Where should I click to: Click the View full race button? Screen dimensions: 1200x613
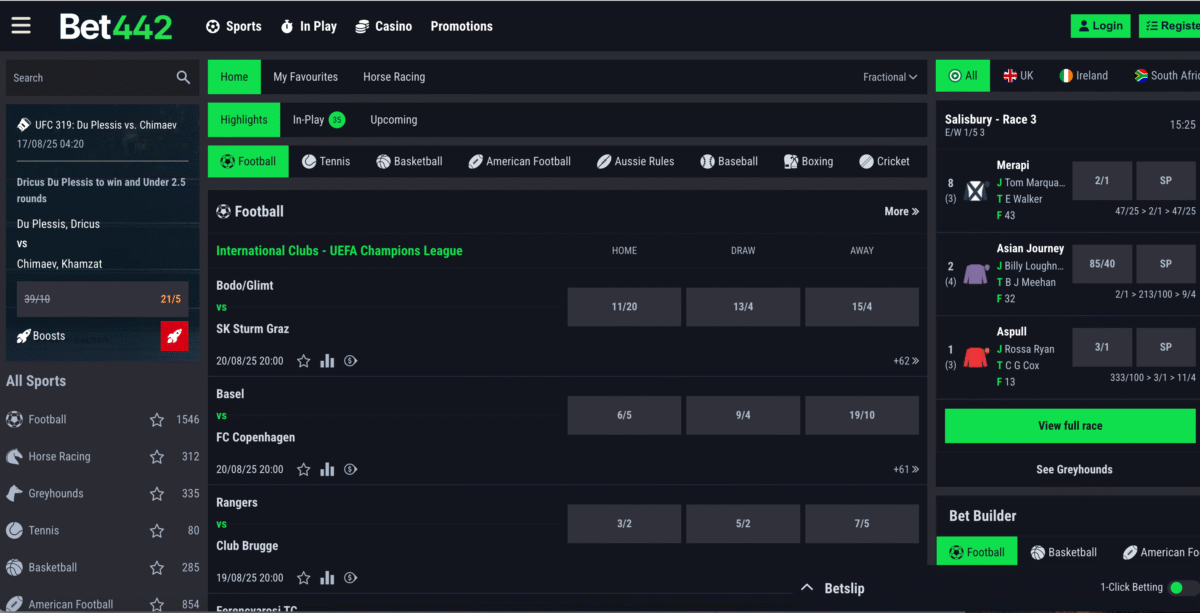(1070, 426)
